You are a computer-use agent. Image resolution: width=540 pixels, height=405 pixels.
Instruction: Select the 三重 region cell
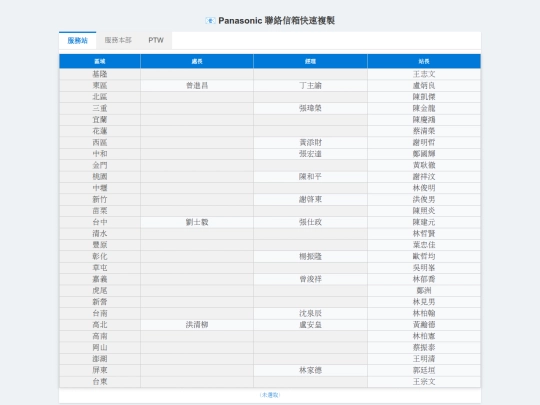click(100, 108)
